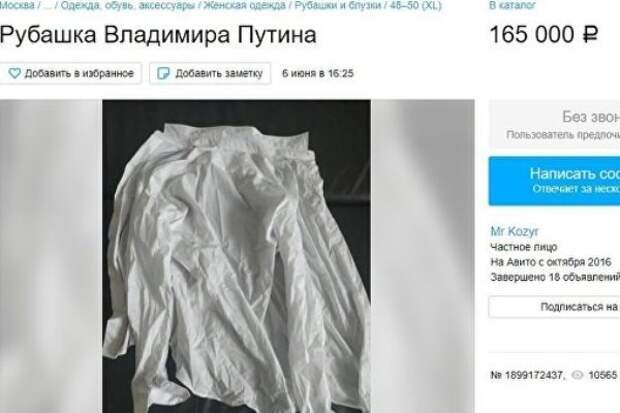Click the blue Написать сообщение button
This screenshot has height=413, width=620.
tap(554, 181)
